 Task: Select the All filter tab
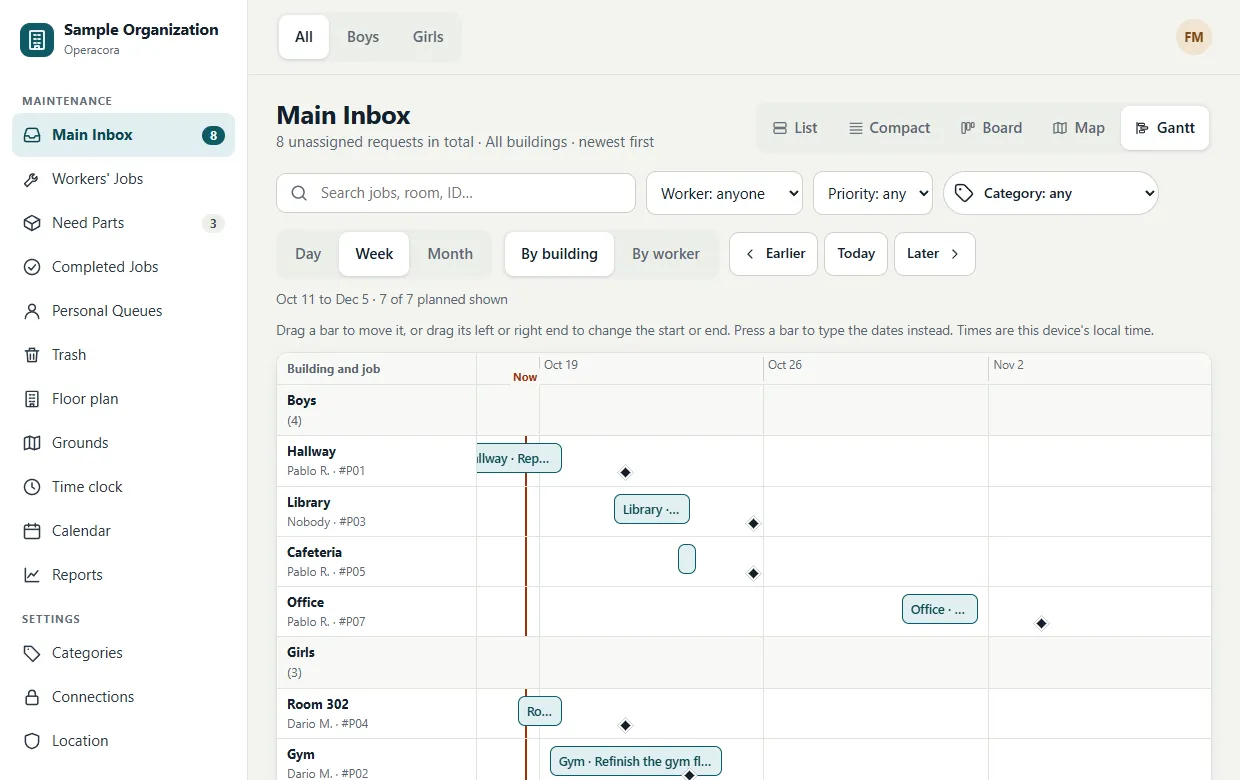coord(304,37)
